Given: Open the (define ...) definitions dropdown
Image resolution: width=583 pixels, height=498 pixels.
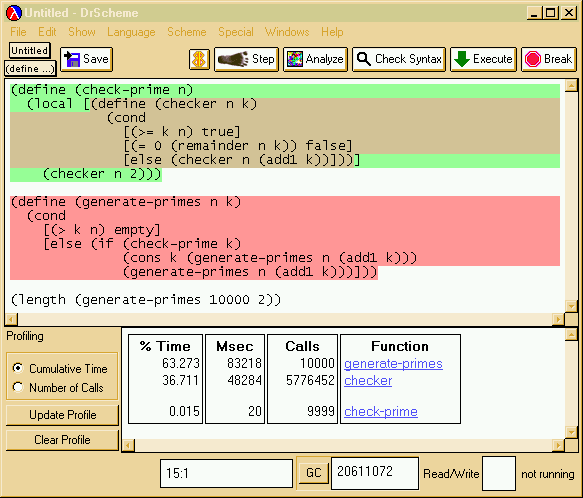Looking at the screenshot, I should pos(30,68).
